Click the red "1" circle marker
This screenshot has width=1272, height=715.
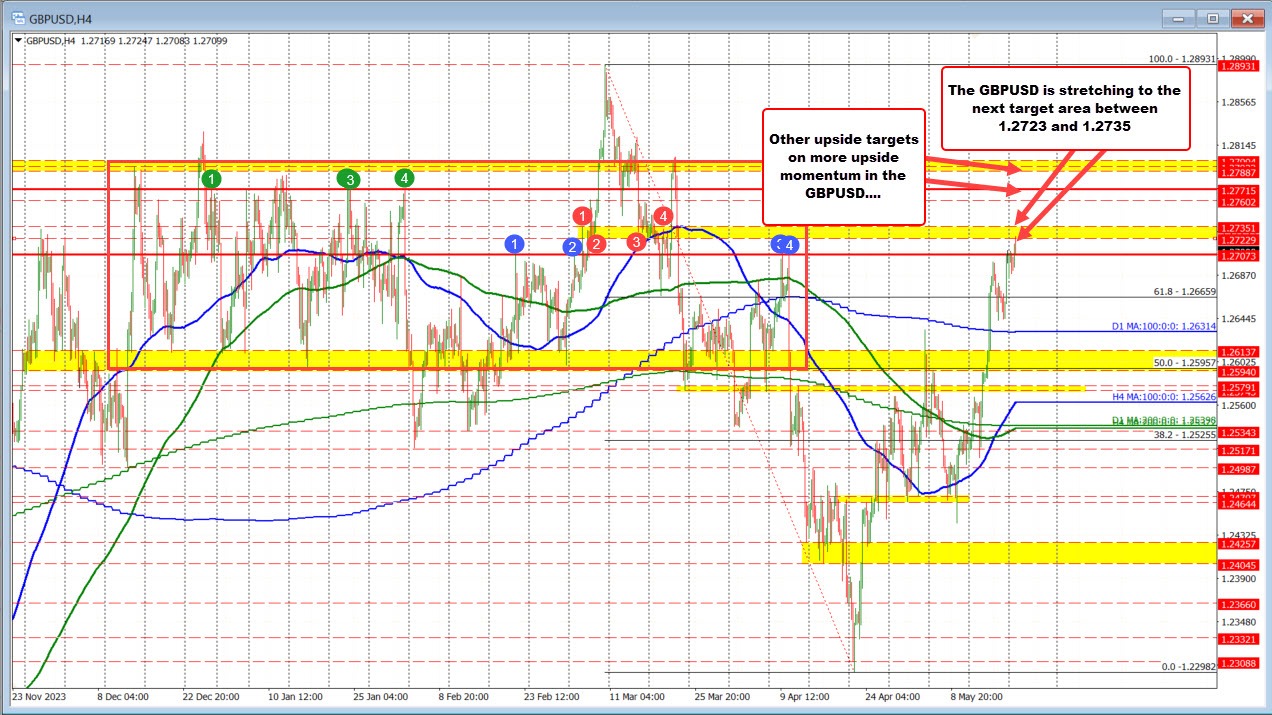click(x=583, y=216)
